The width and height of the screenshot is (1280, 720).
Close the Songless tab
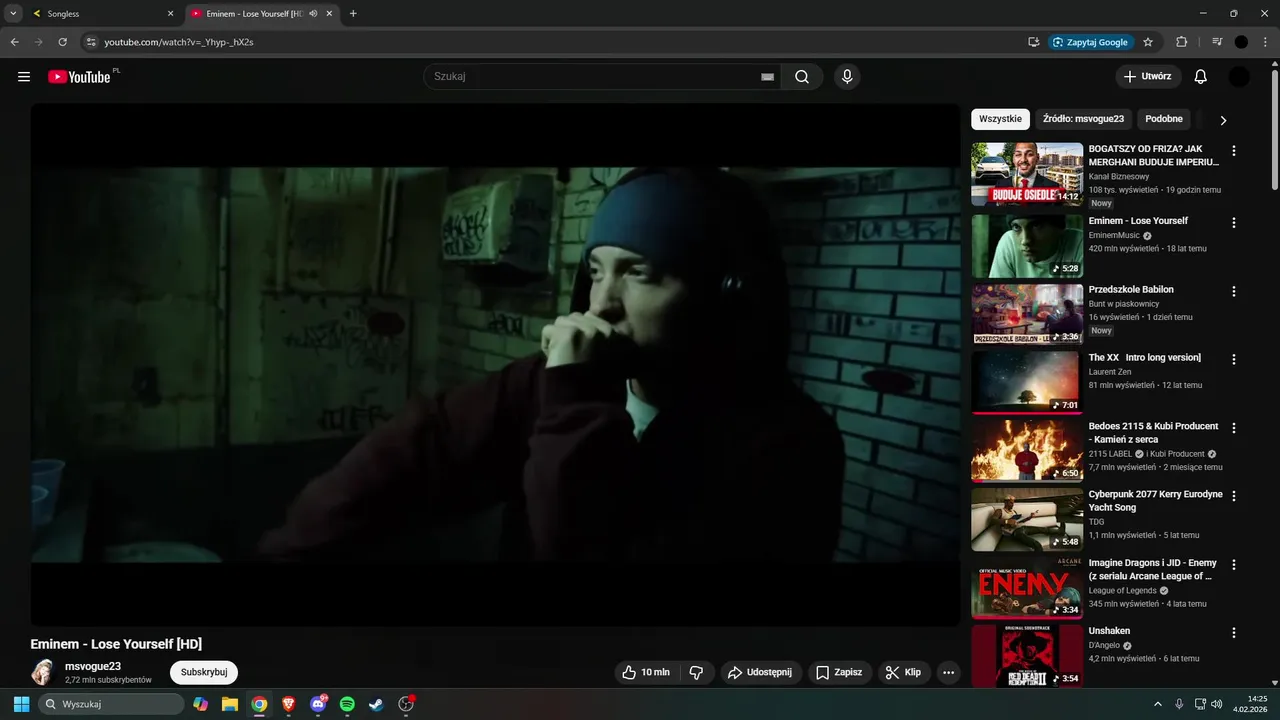click(x=170, y=14)
